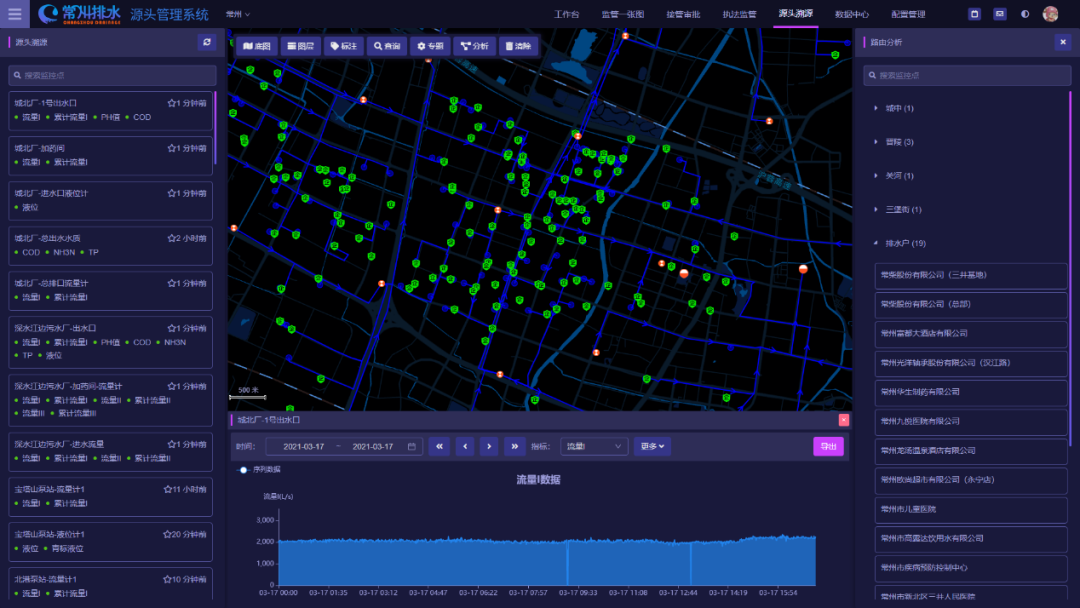This screenshot has width=1080, height=608.
Task: Refresh the 源头溯源 list panel
Action: [x=207, y=42]
